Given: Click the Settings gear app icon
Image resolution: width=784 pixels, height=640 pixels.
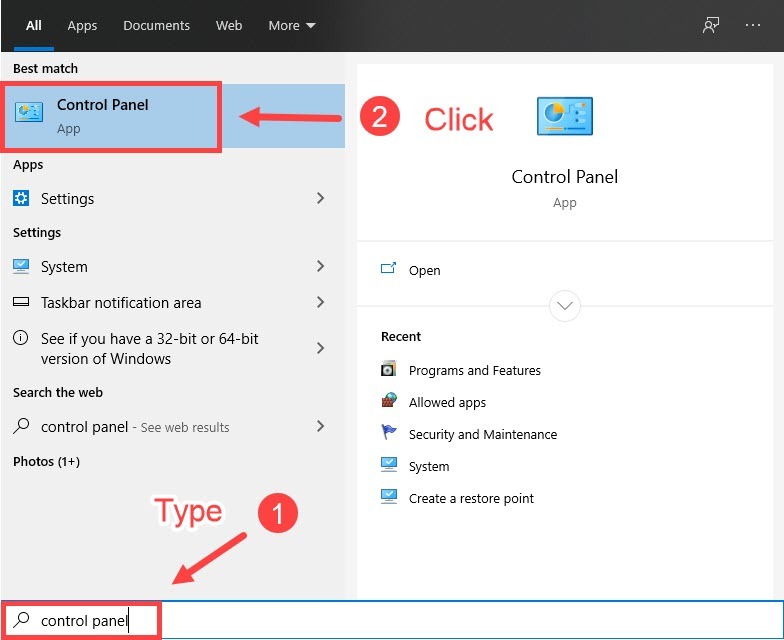Looking at the screenshot, I should point(21,198).
